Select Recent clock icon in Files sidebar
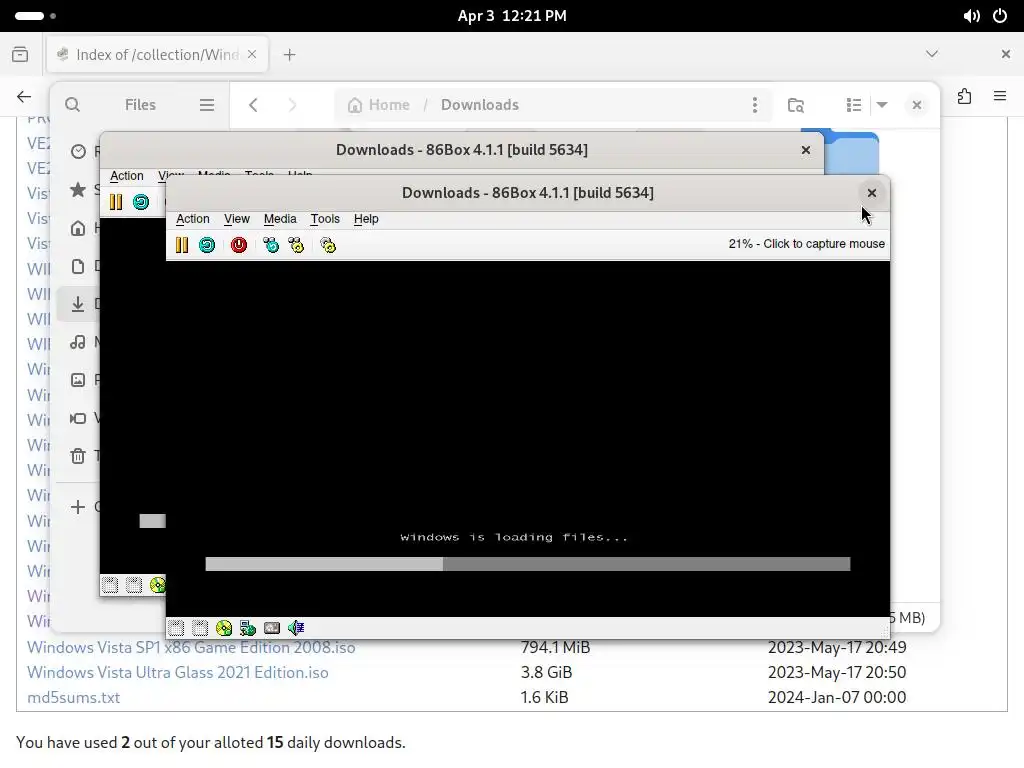The height and width of the screenshot is (768, 1024). pyautogui.click(x=78, y=152)
